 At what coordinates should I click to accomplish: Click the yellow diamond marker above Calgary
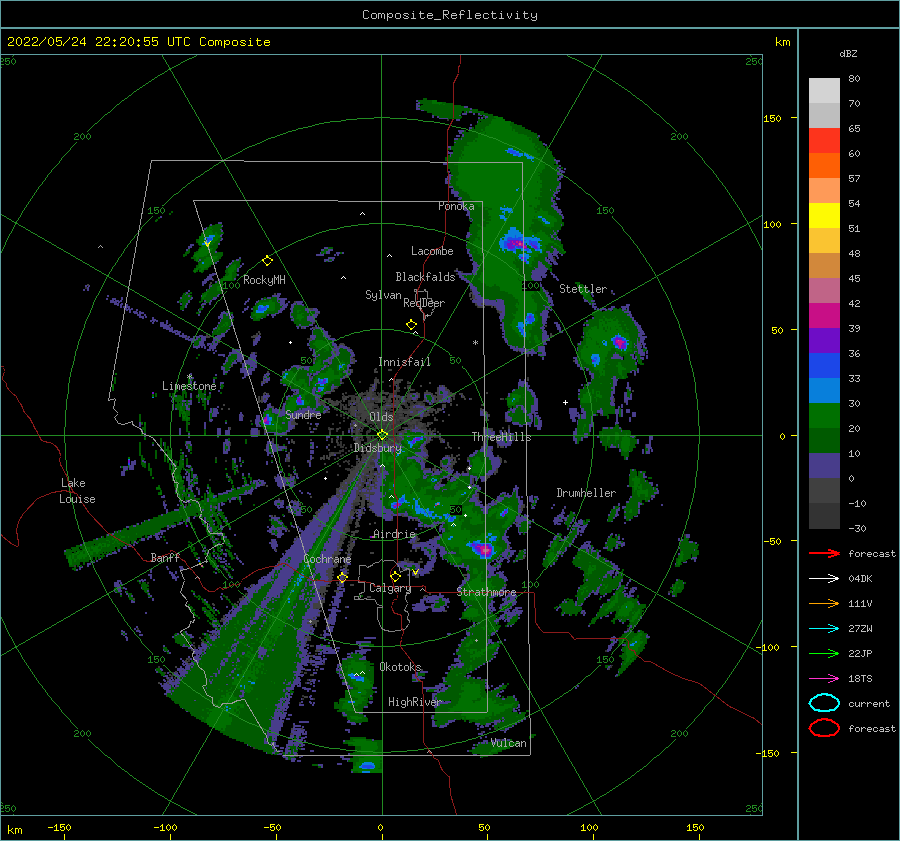(395, 576)
